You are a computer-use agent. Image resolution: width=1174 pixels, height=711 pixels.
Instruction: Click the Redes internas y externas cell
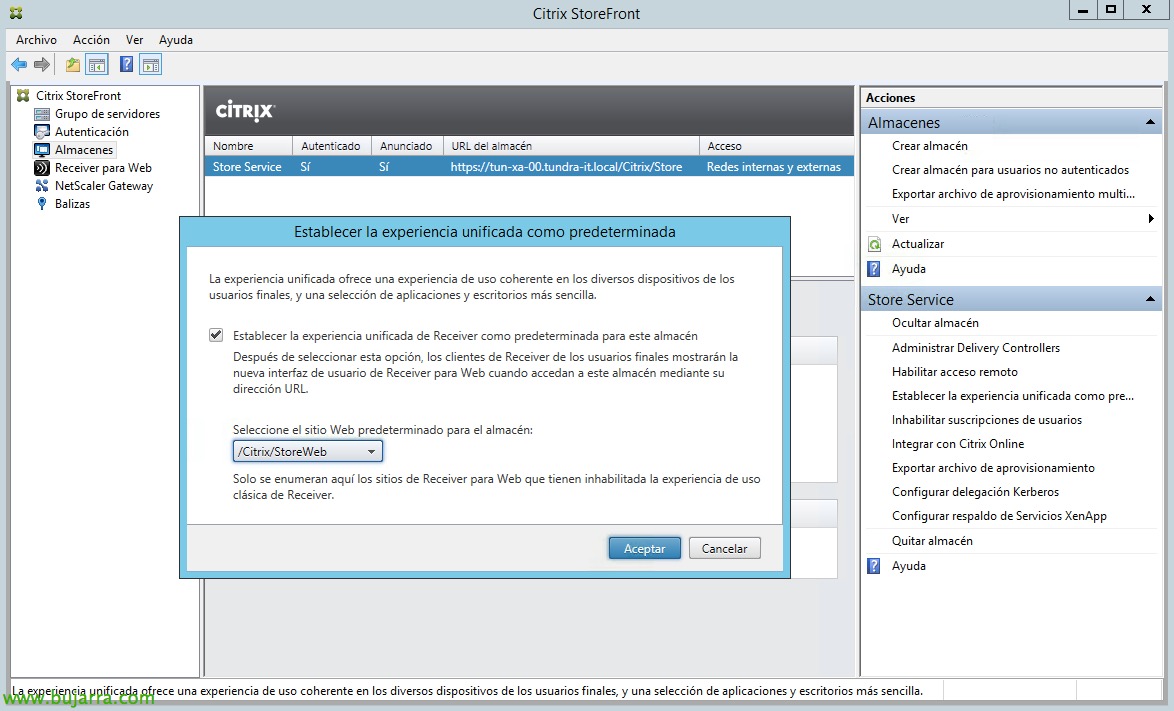(x=773, y=167)
